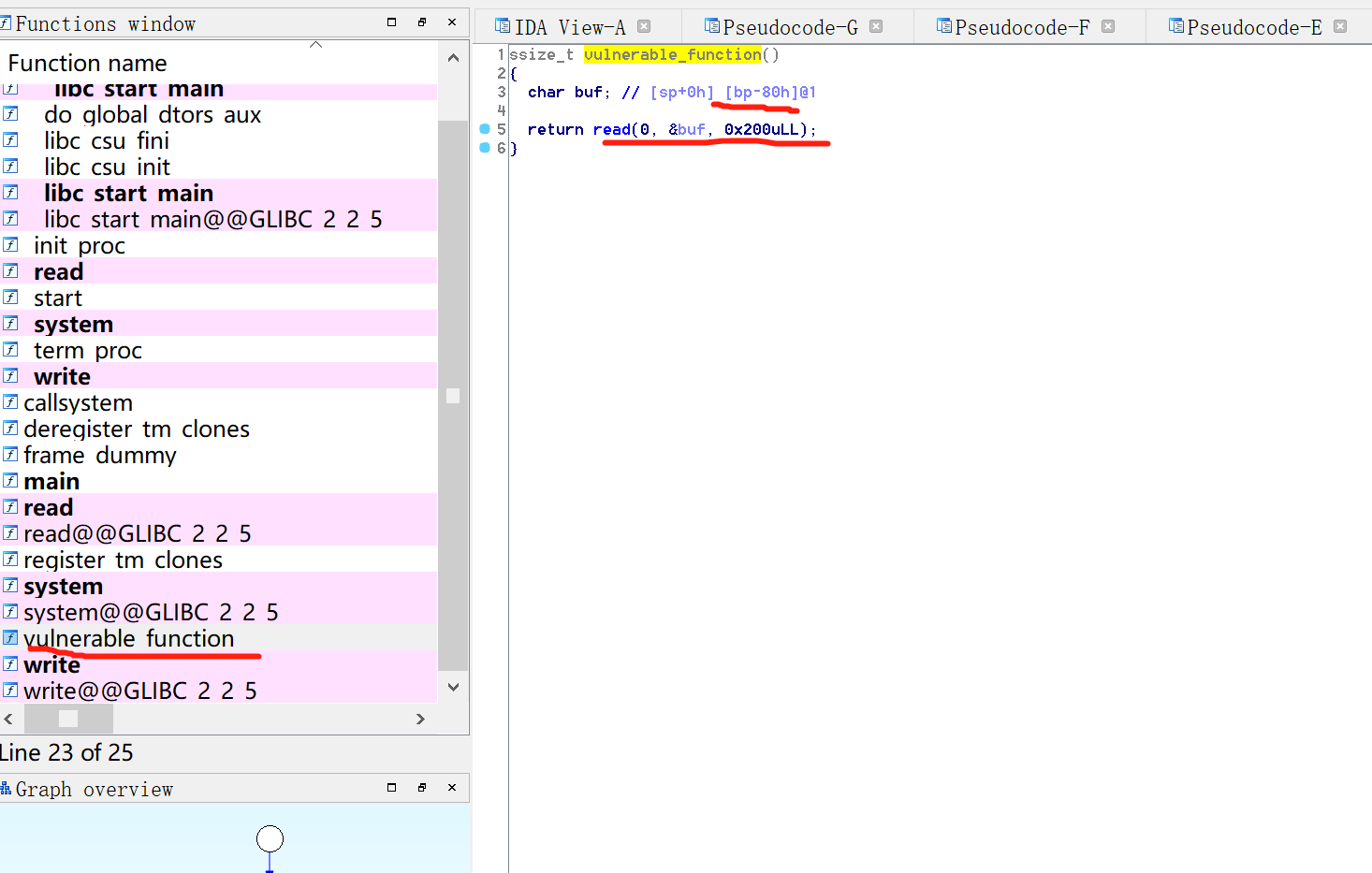Click the read call on line 5

612,129
